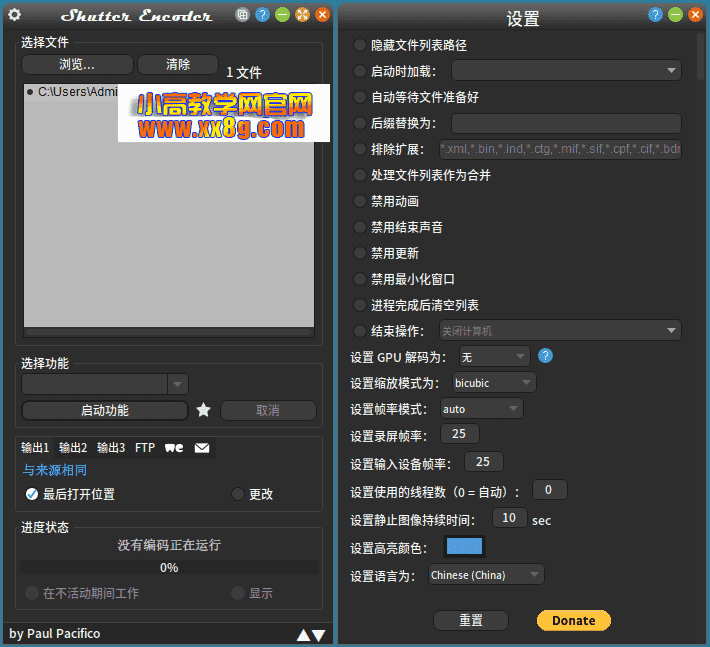Click the by Paul Pacifico credit text

(x=54, y=633)
